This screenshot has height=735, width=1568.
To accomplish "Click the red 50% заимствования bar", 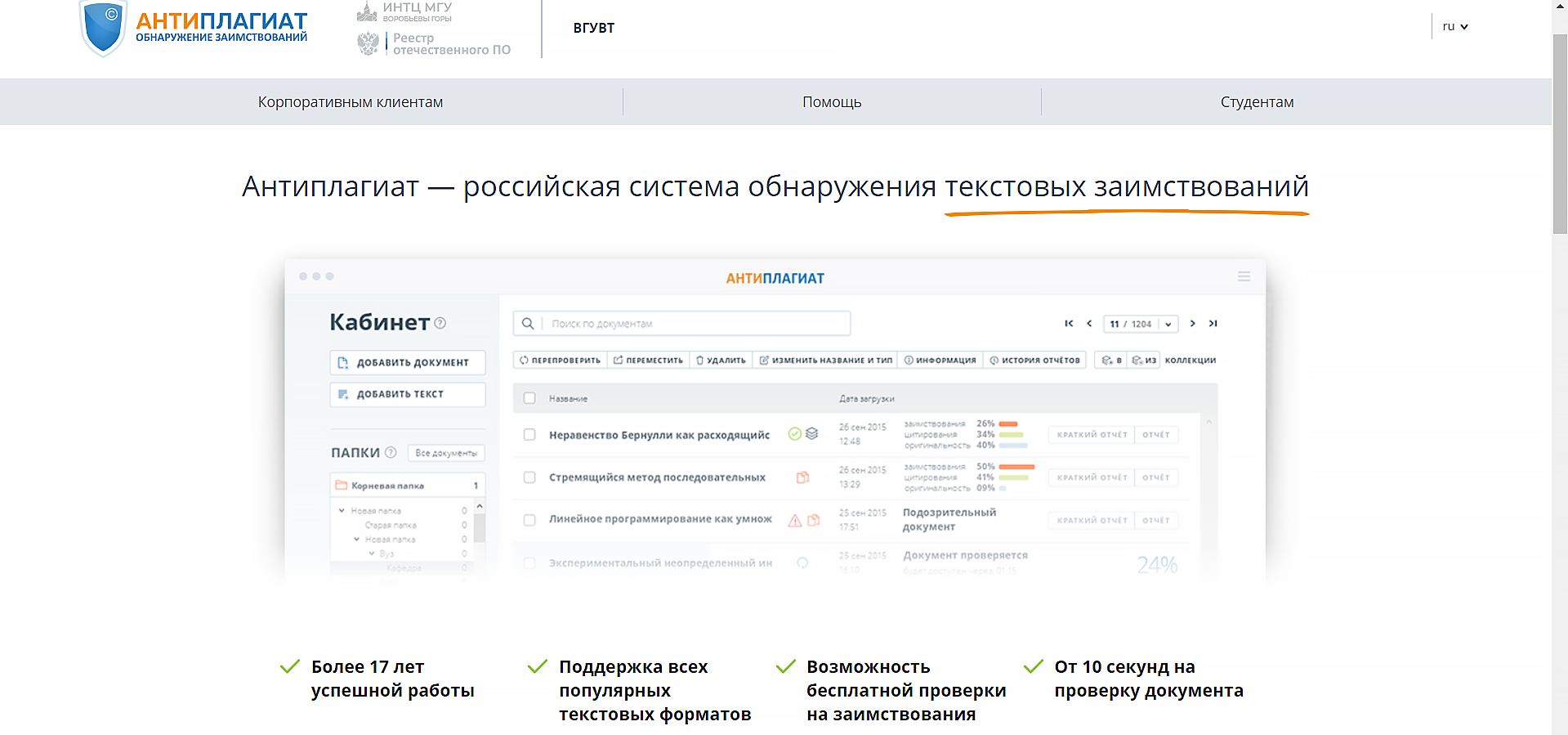I will click(1016, 467).
